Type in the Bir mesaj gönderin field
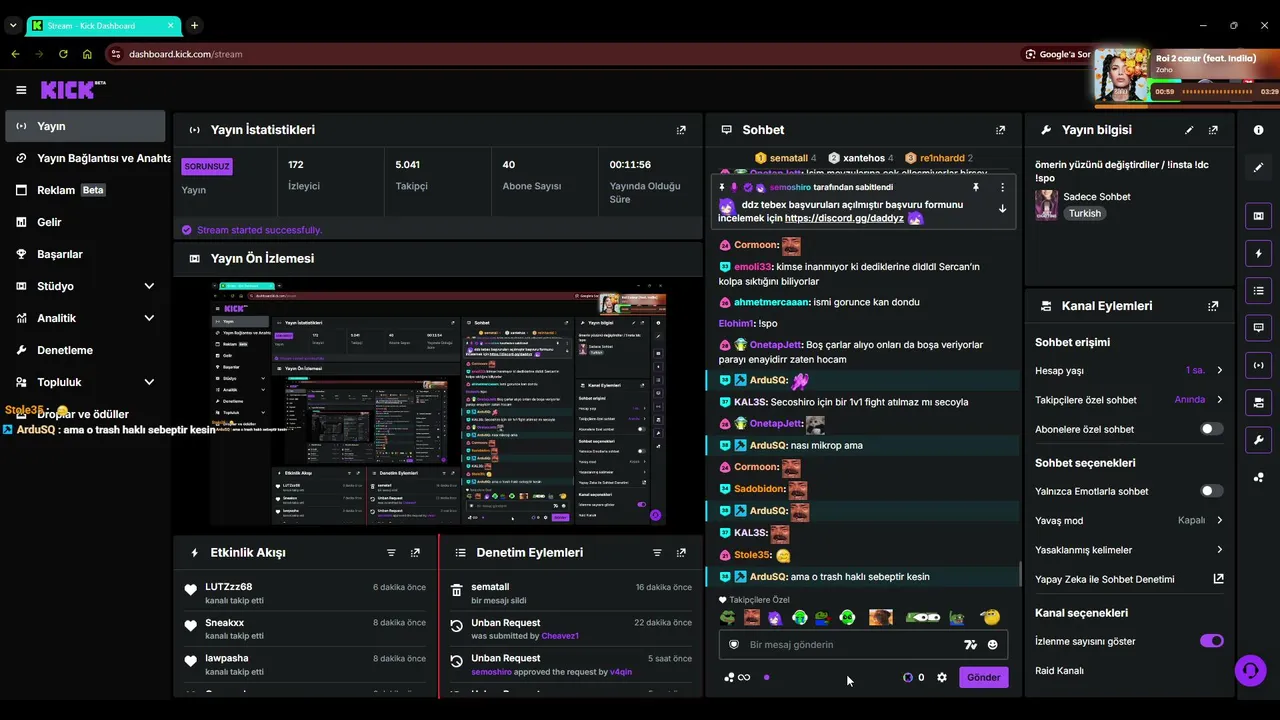1280x720 pixels. point(851,645)
